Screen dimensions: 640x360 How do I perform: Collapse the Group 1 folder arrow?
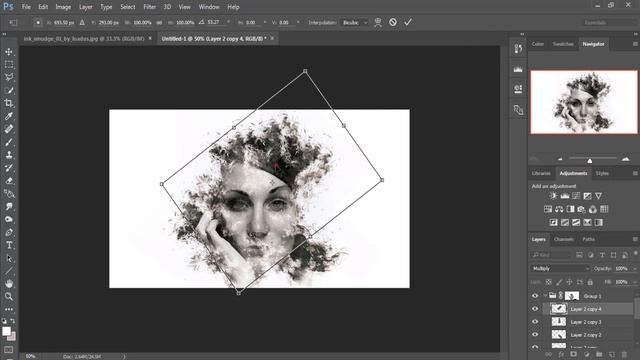[545, 296]
